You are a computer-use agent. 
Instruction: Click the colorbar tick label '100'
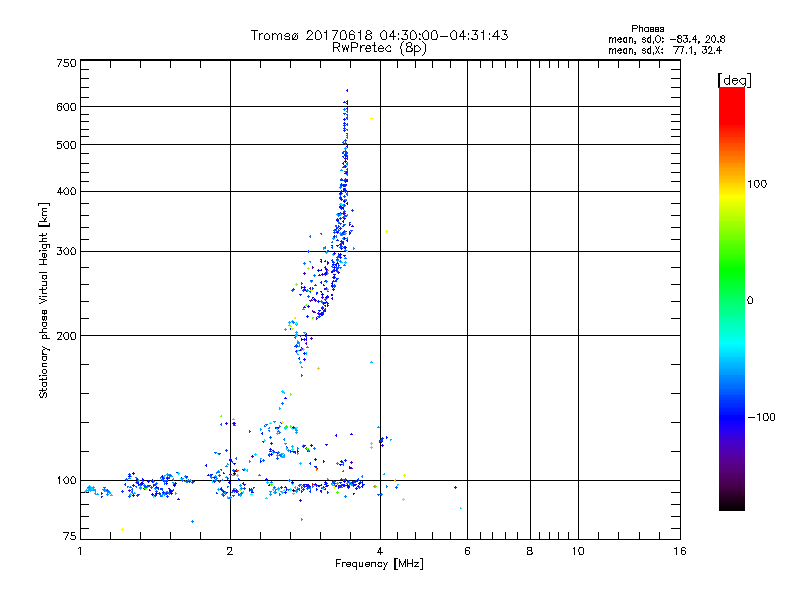[757, 184]
